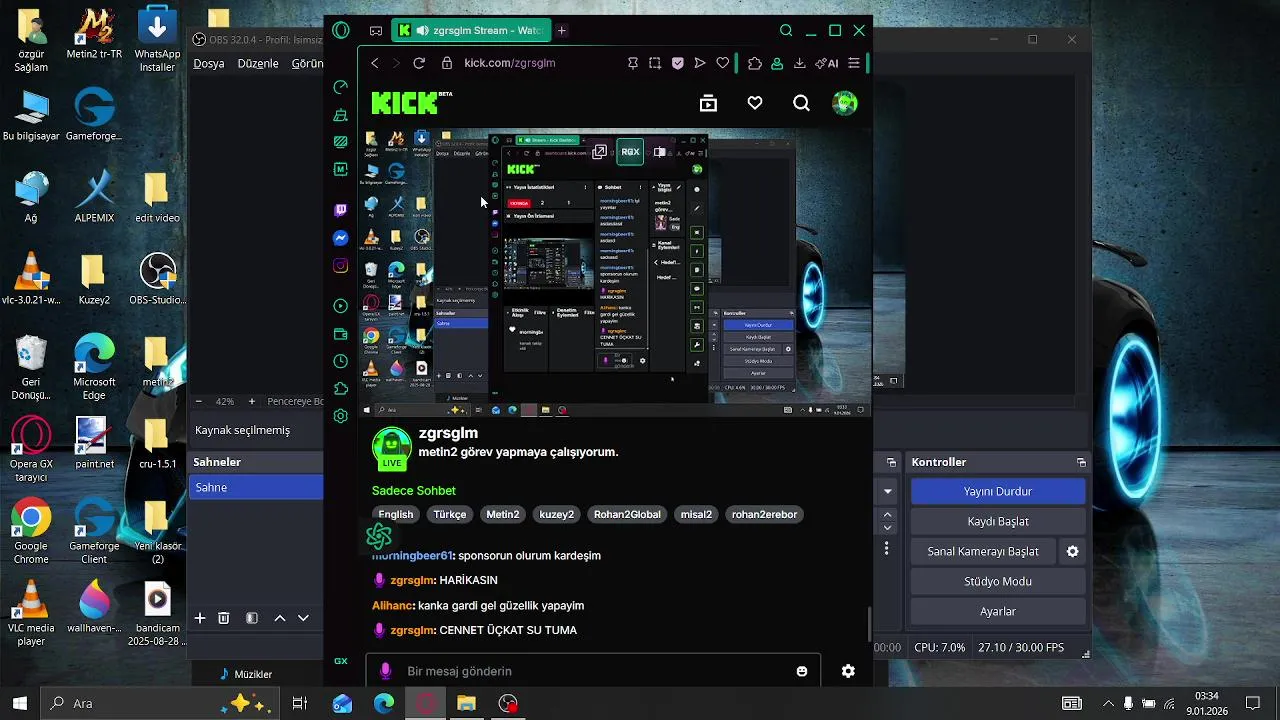Open Twitch in Opera sidebar
This screenshot has width=1280, height=720.
point(341,210)
